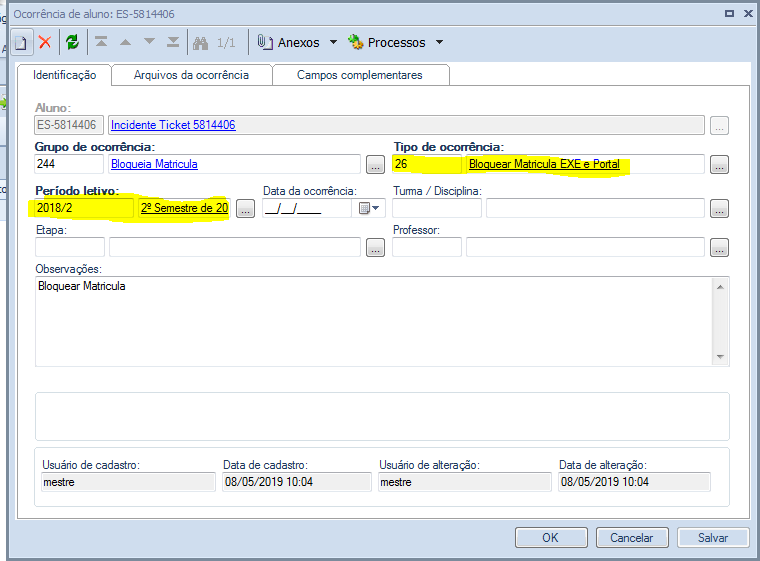Click the Aluno code ES-5814406 field

click(x=69, y=125)
